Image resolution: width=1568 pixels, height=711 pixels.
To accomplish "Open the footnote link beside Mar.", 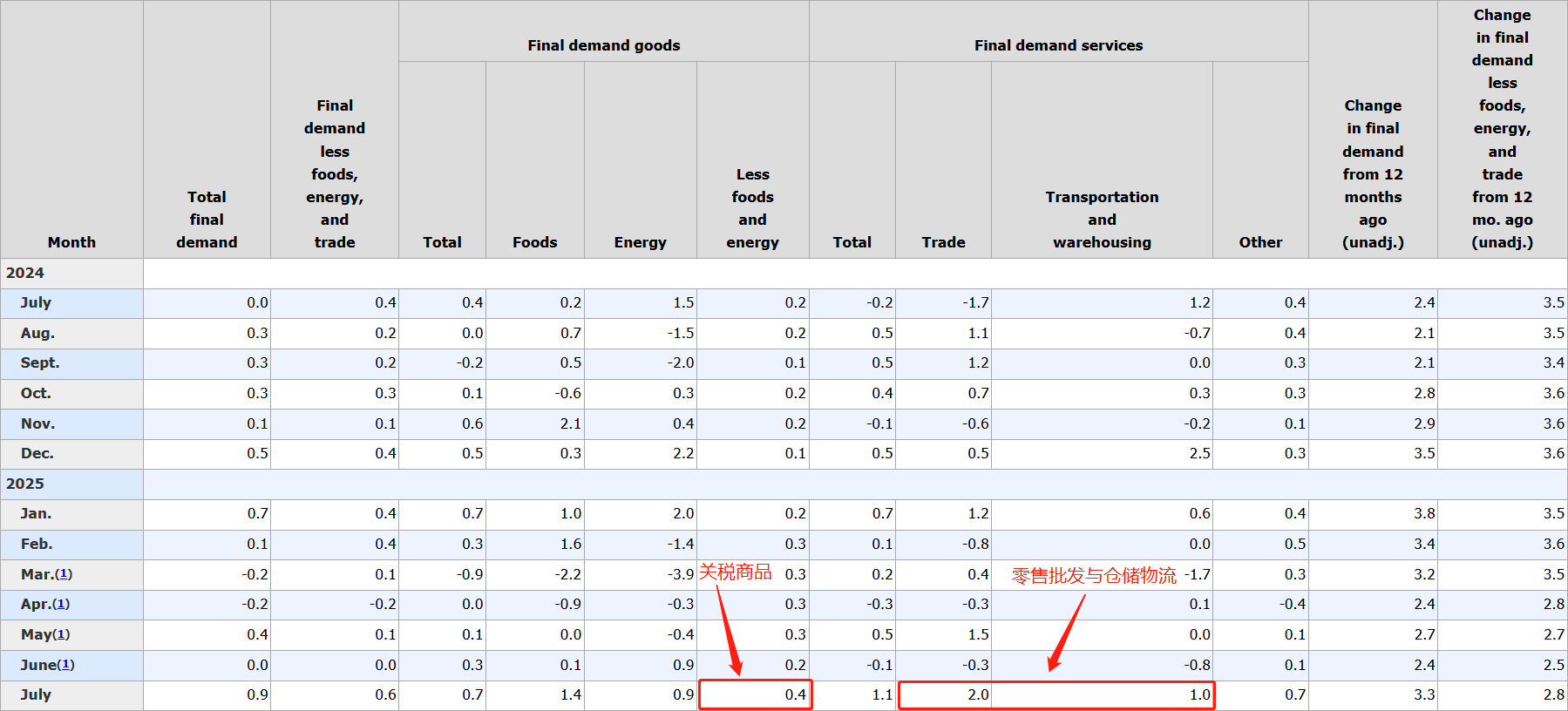I will (x=64, y=574).
